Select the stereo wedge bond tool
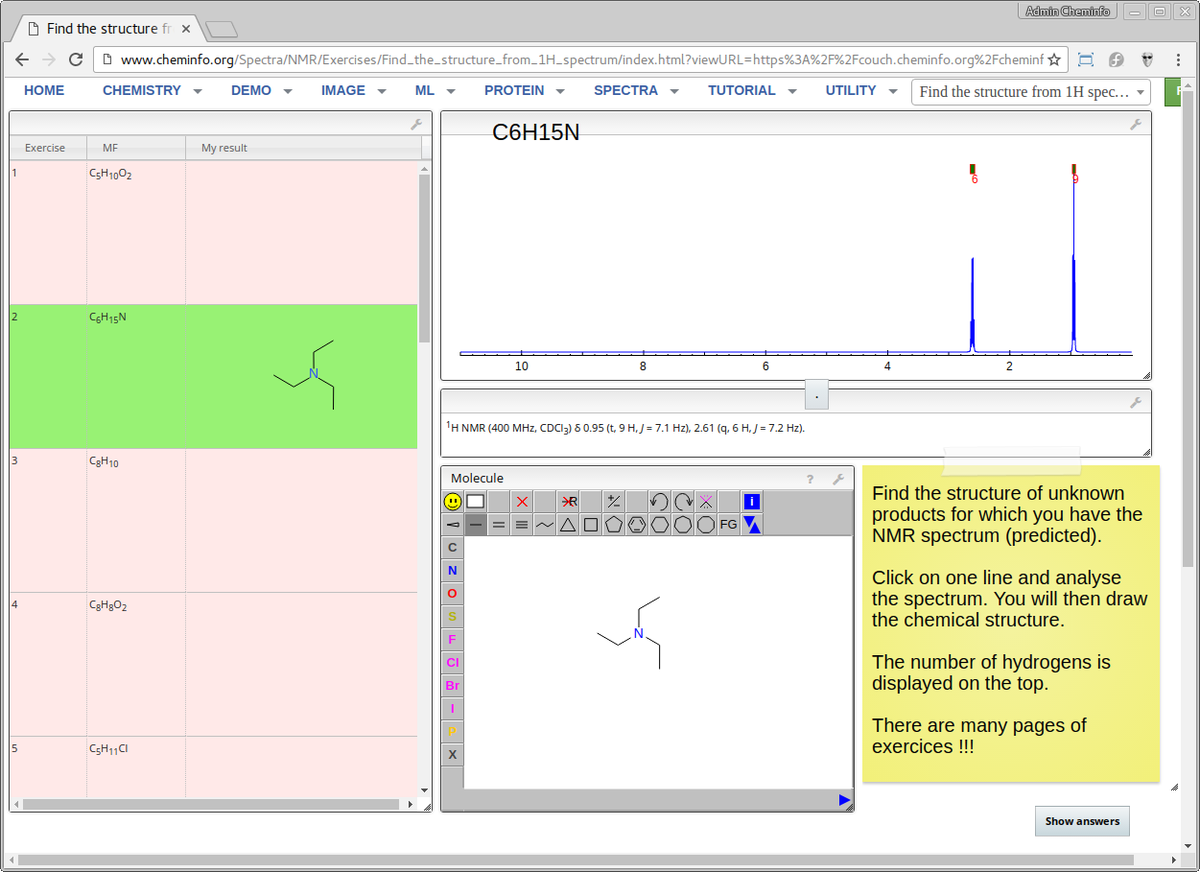The height and width of the screenshot is (872, 1200). [453, 524]
